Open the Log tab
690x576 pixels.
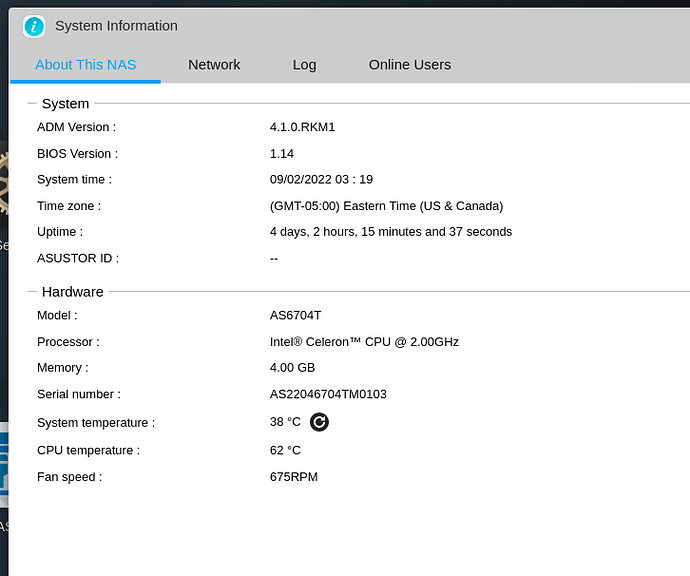[305, 65]
